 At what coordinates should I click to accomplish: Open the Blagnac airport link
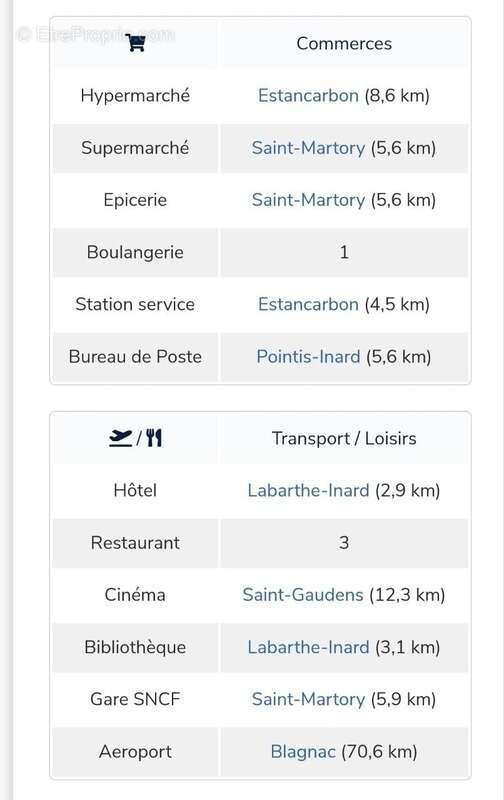(x=303, y=752)
